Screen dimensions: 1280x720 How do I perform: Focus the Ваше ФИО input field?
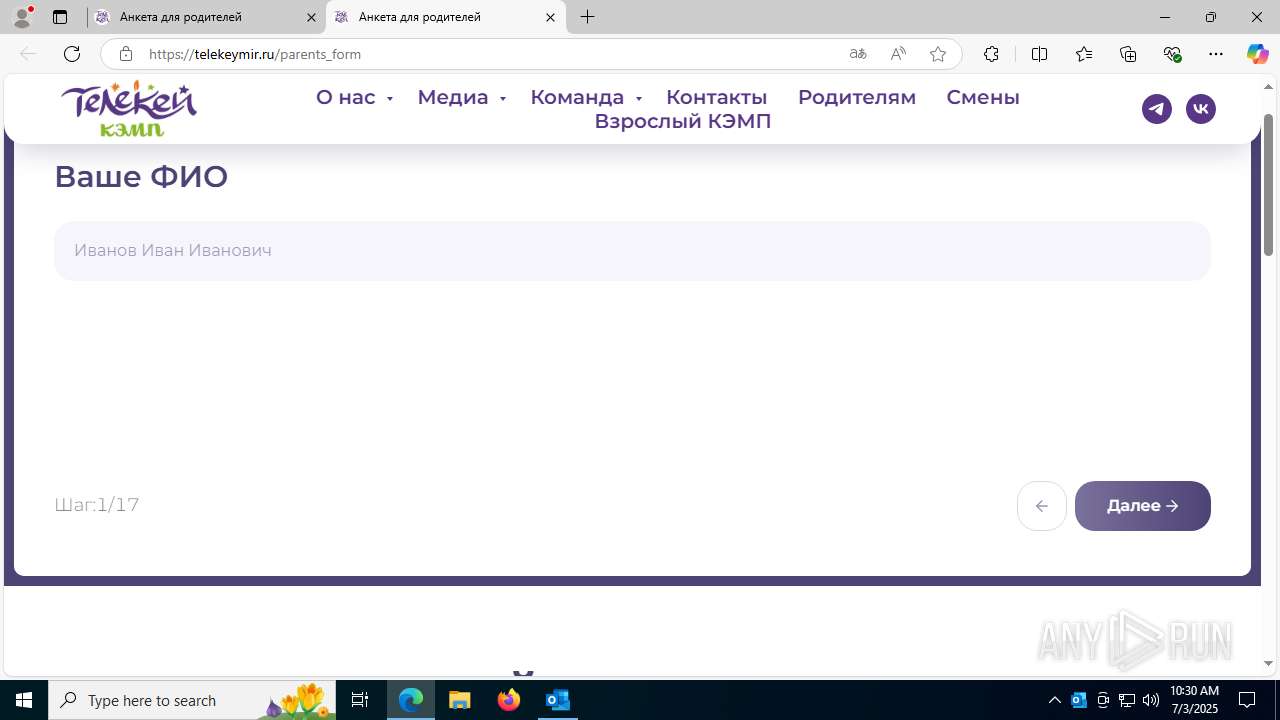pyautogui.click(x=632, y=251)
